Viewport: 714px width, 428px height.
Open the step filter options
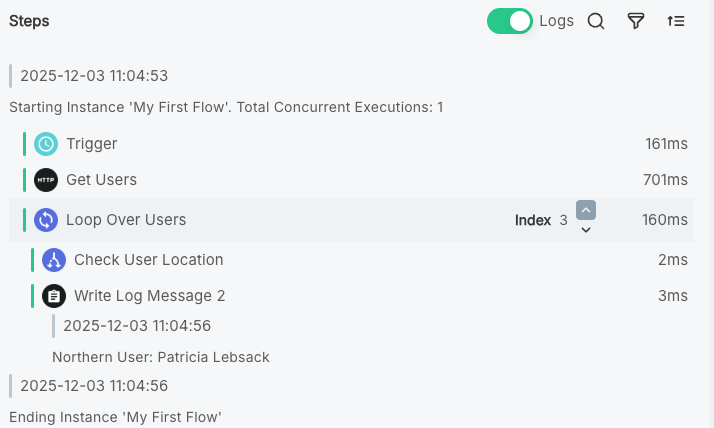click(x=636, y=21)
